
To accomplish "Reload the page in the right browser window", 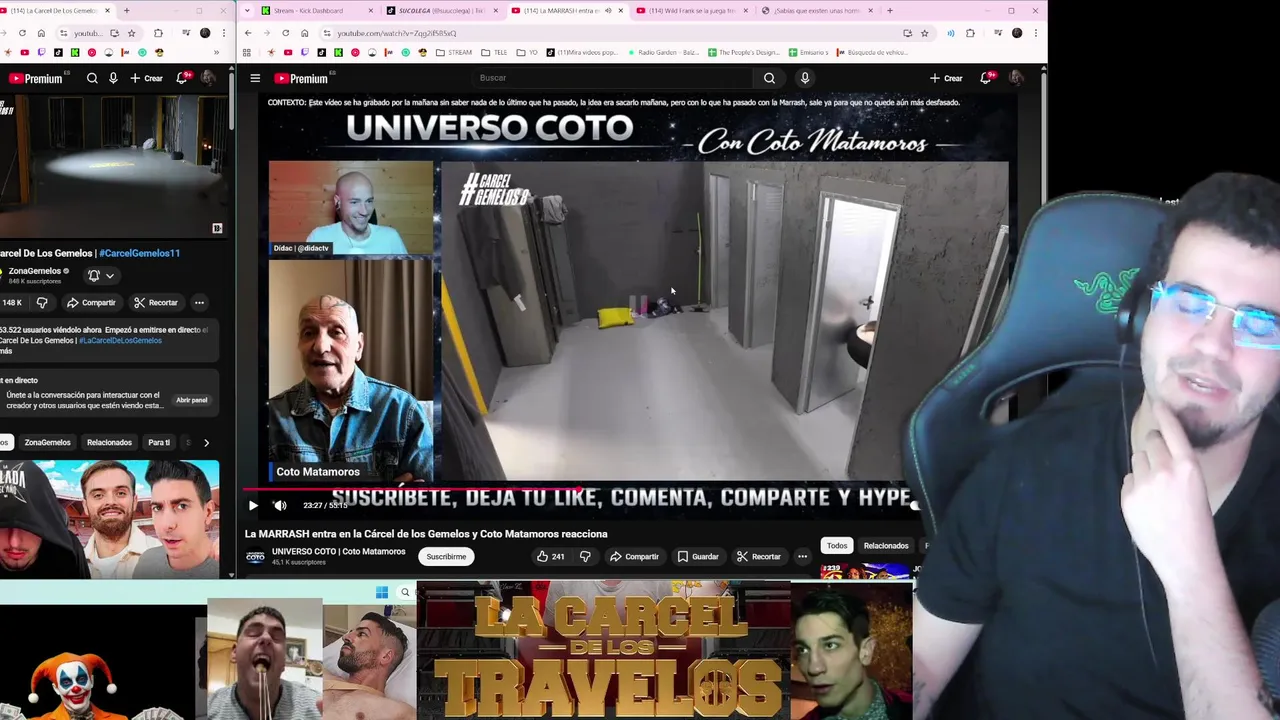I will [x=285, y=33].
